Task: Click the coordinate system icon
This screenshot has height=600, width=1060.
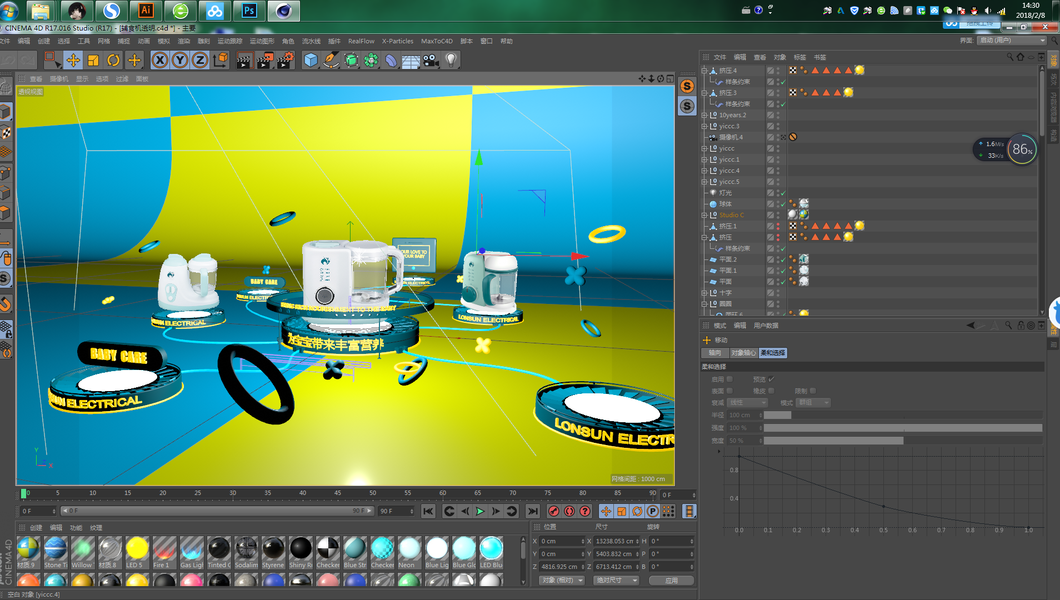Action: point(220,60)
